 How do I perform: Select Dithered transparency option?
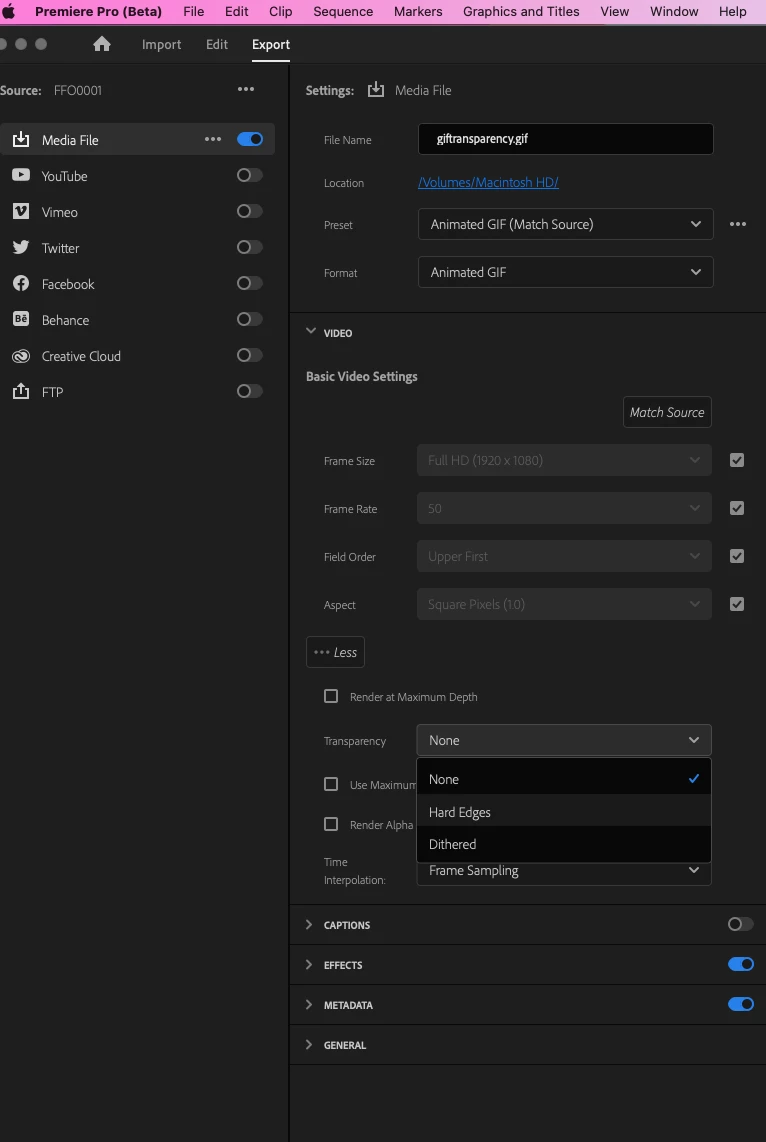coord(564,843)
